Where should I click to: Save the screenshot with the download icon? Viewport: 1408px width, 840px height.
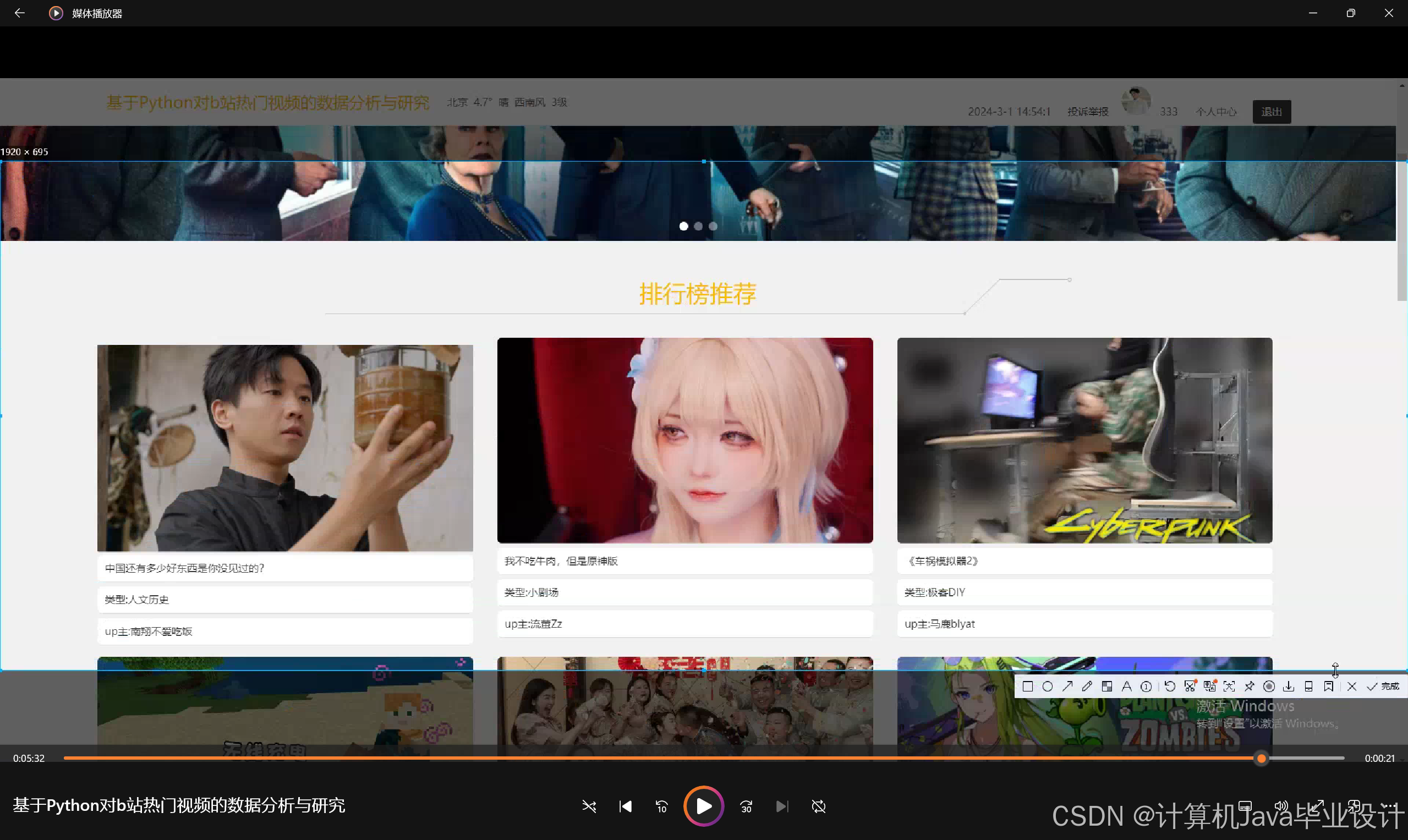point(1289,687)
